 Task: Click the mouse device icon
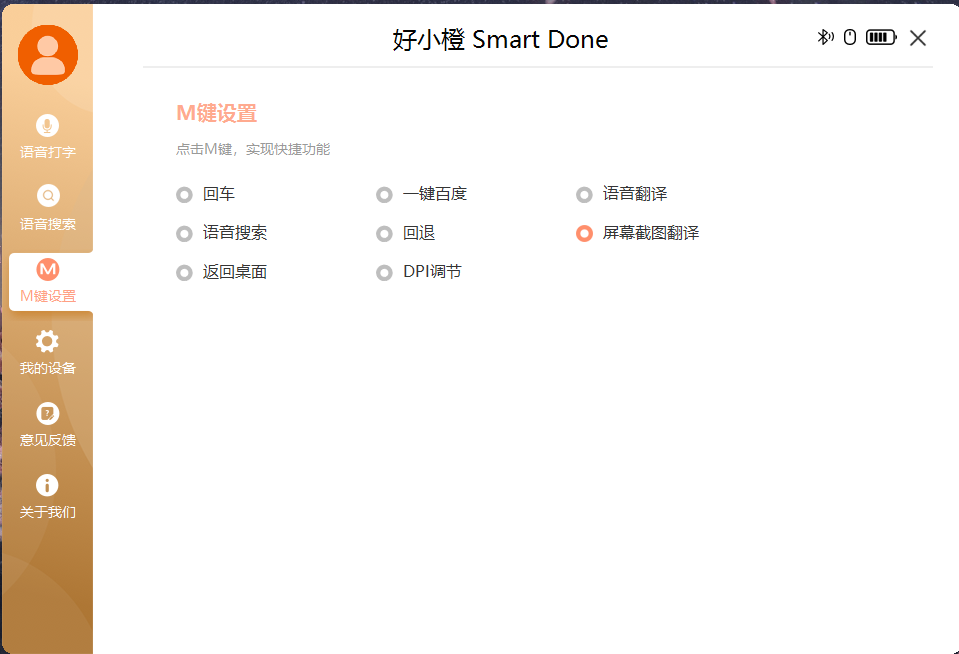click(850, 37)
